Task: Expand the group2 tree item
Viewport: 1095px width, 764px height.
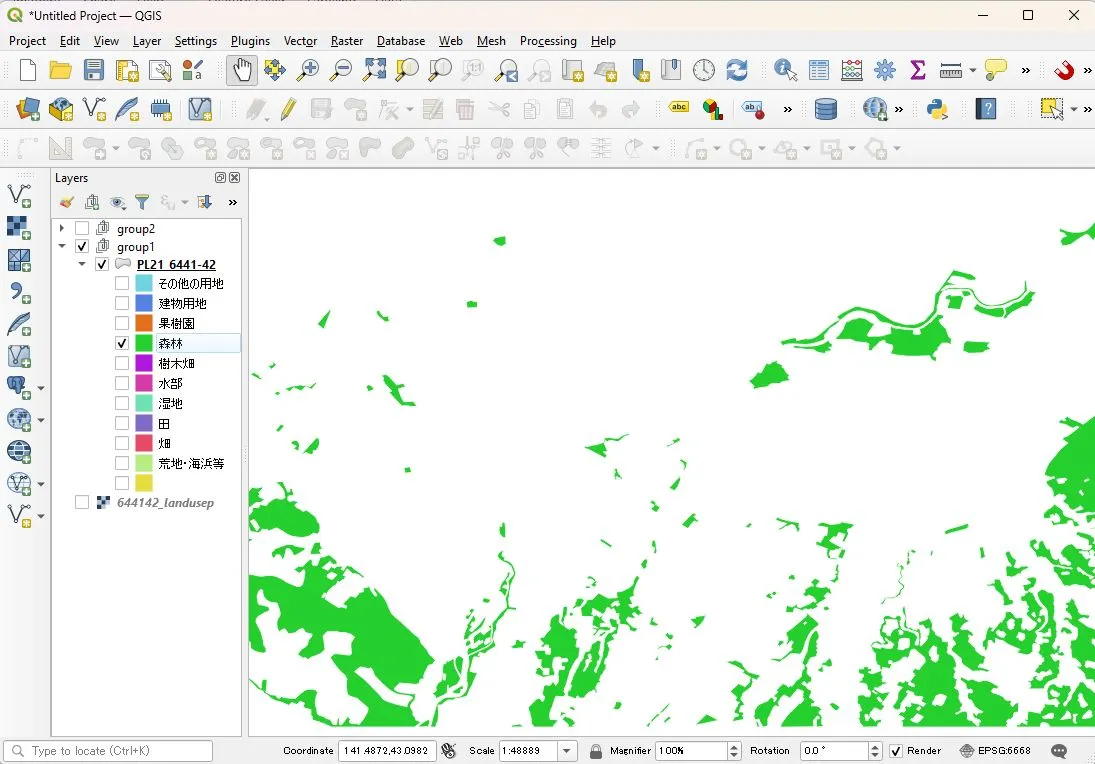Action: pos(62,228)
